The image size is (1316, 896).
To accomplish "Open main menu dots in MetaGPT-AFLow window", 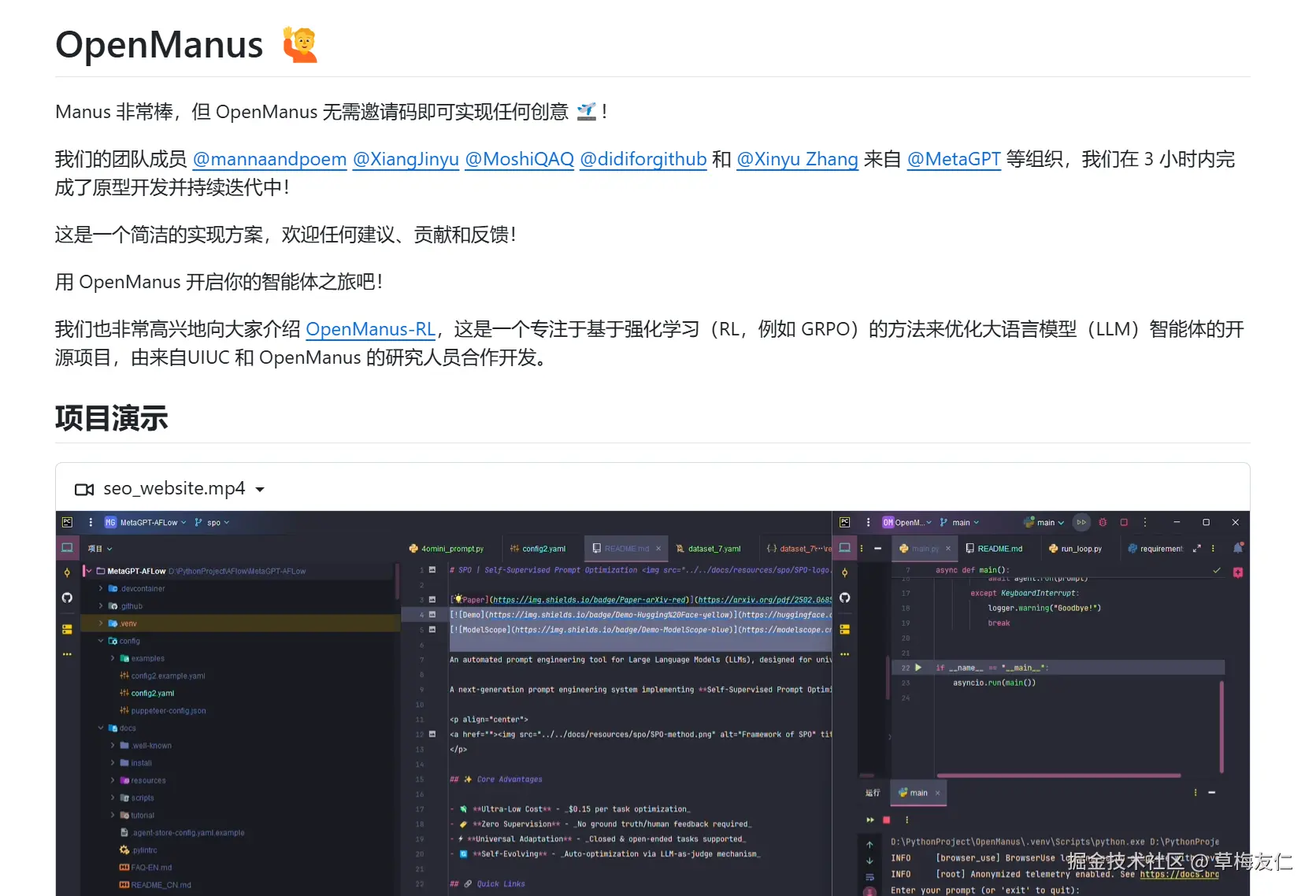I will [91, 522].
